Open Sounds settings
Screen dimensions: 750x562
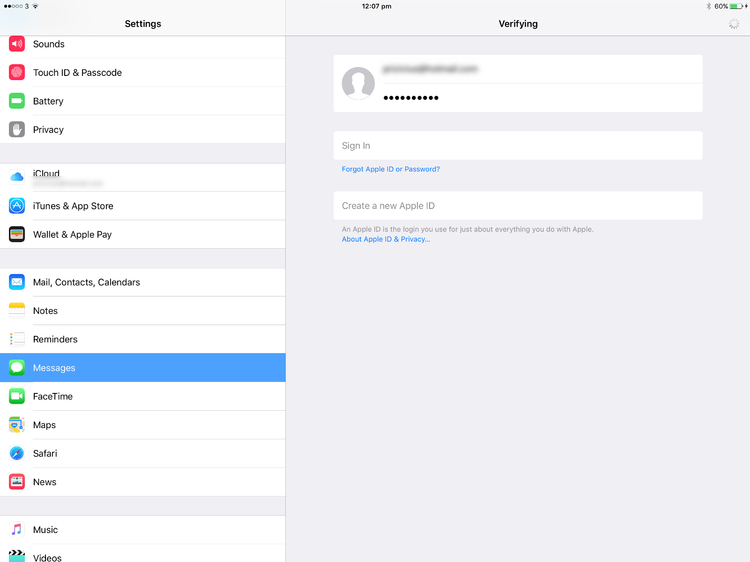click(143, 44)
